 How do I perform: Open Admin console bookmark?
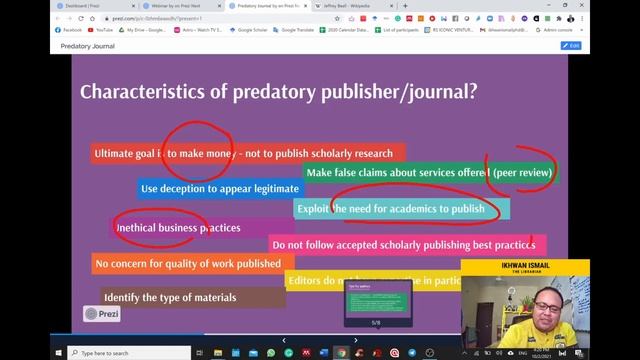(x=554, y=30)
